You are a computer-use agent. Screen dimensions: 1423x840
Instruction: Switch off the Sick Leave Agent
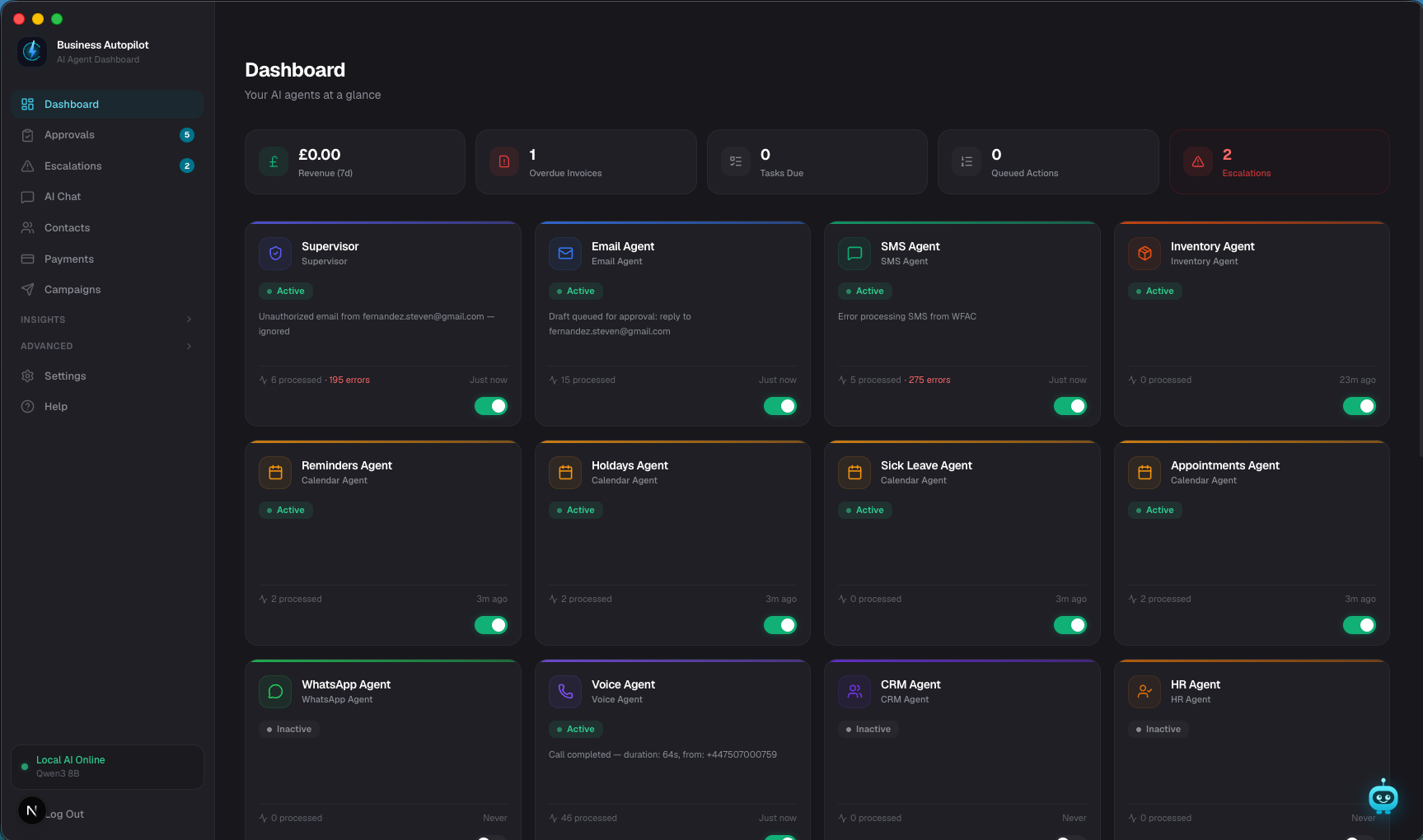click(1070, 625)
